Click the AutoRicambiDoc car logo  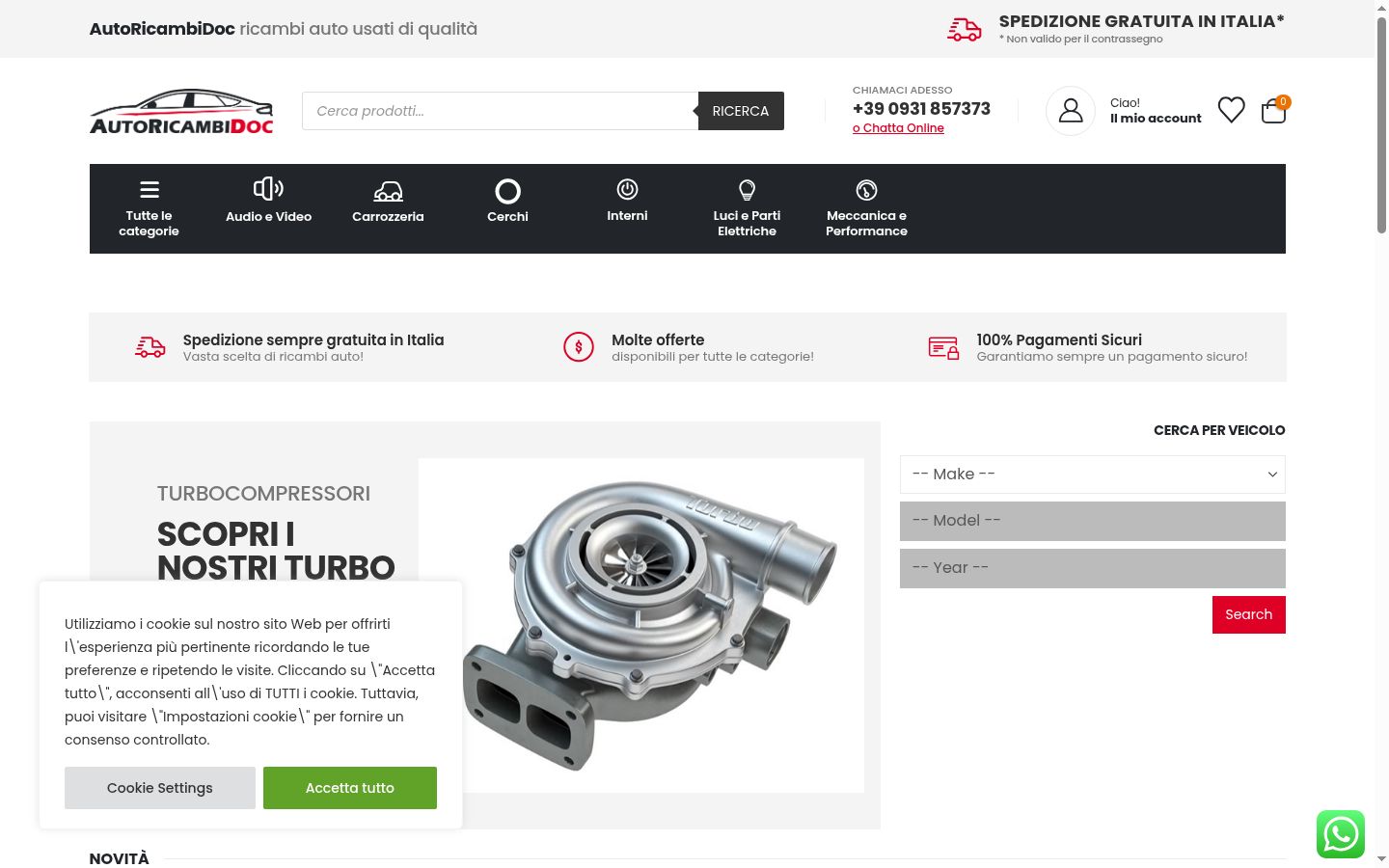click(x=181, y=111)
